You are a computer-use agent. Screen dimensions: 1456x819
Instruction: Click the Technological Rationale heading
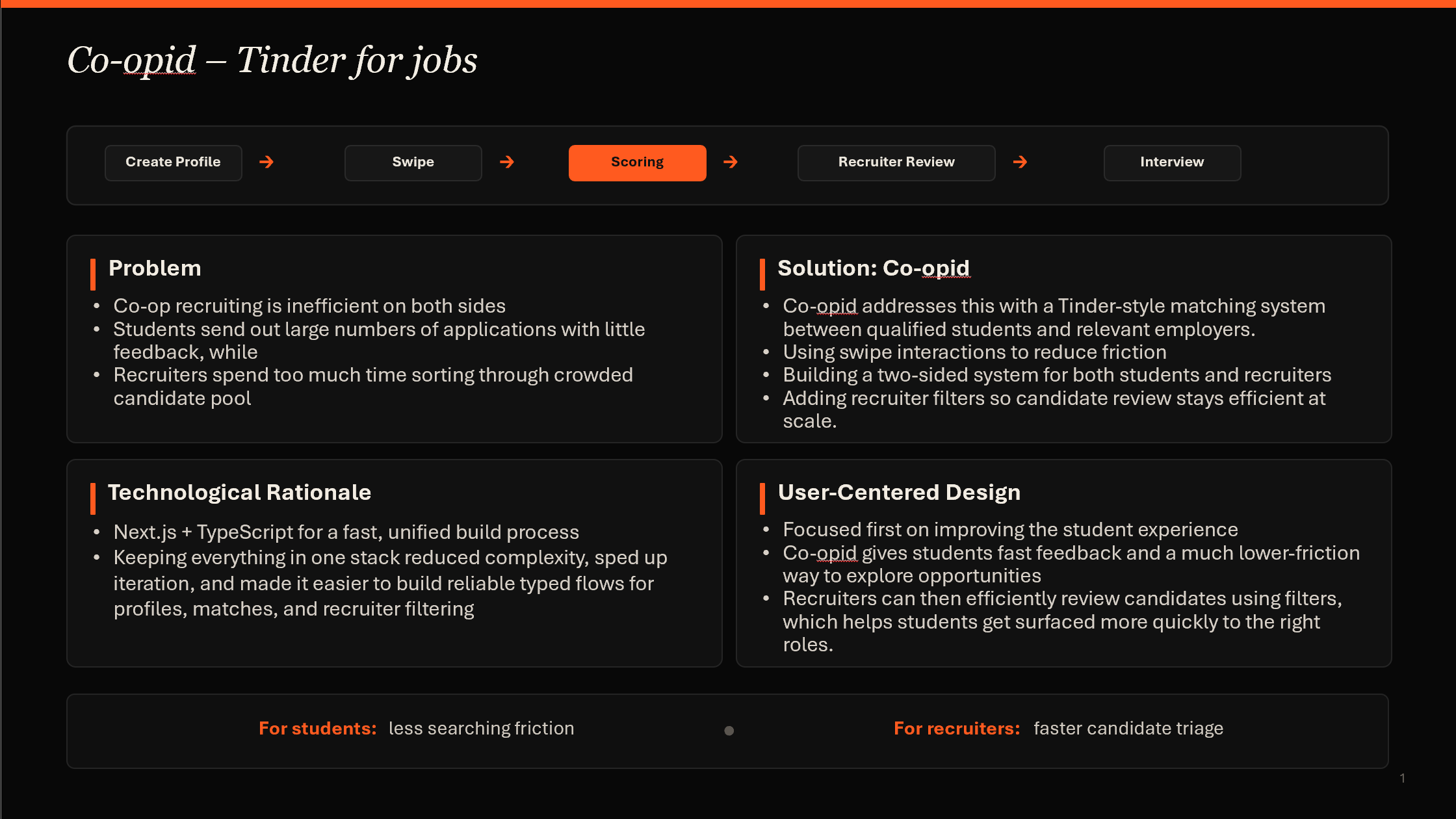239,493
